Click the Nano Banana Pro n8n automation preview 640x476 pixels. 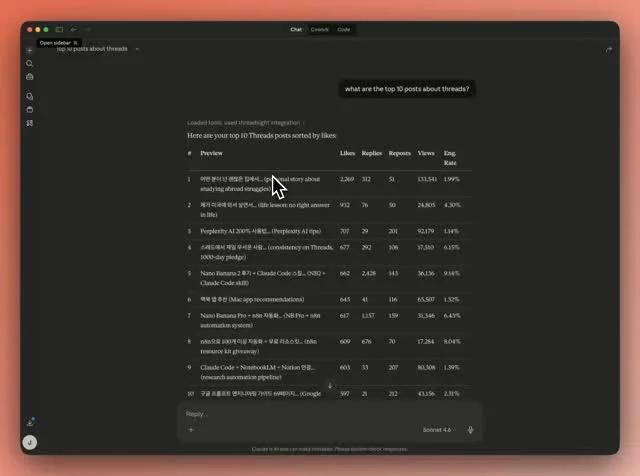click(x=260, y=320)
